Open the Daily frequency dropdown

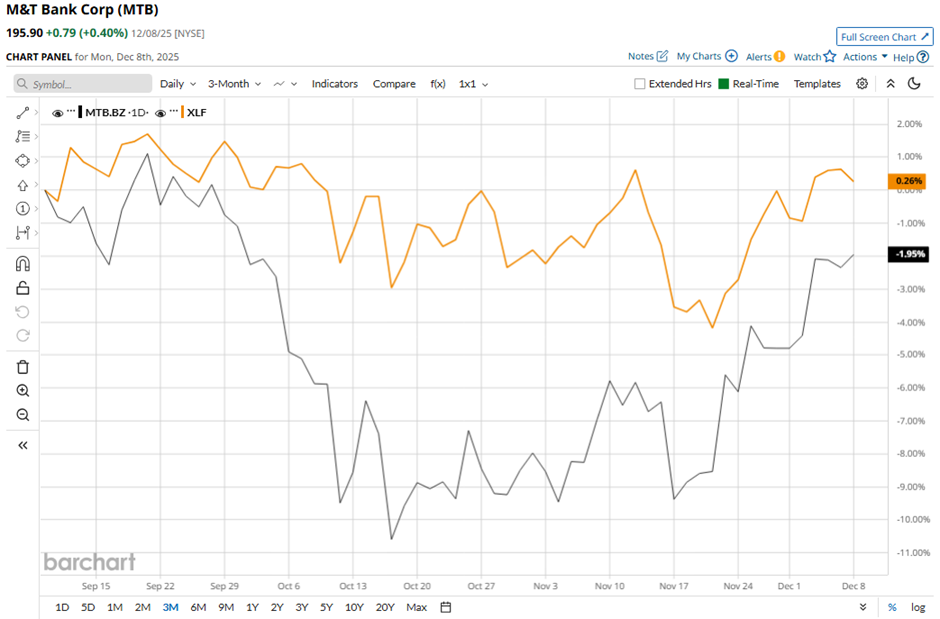click(178, 84)
